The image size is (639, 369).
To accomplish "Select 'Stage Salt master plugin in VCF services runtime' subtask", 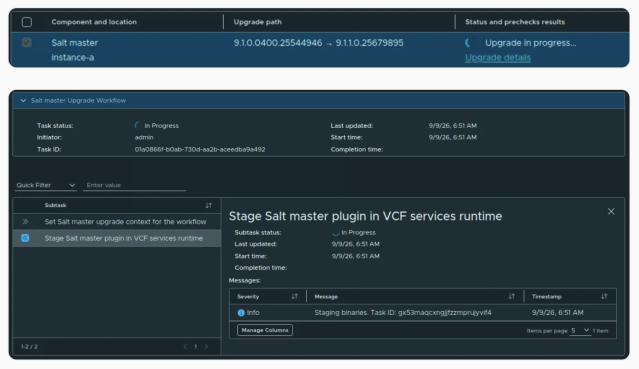I will 123,238.
